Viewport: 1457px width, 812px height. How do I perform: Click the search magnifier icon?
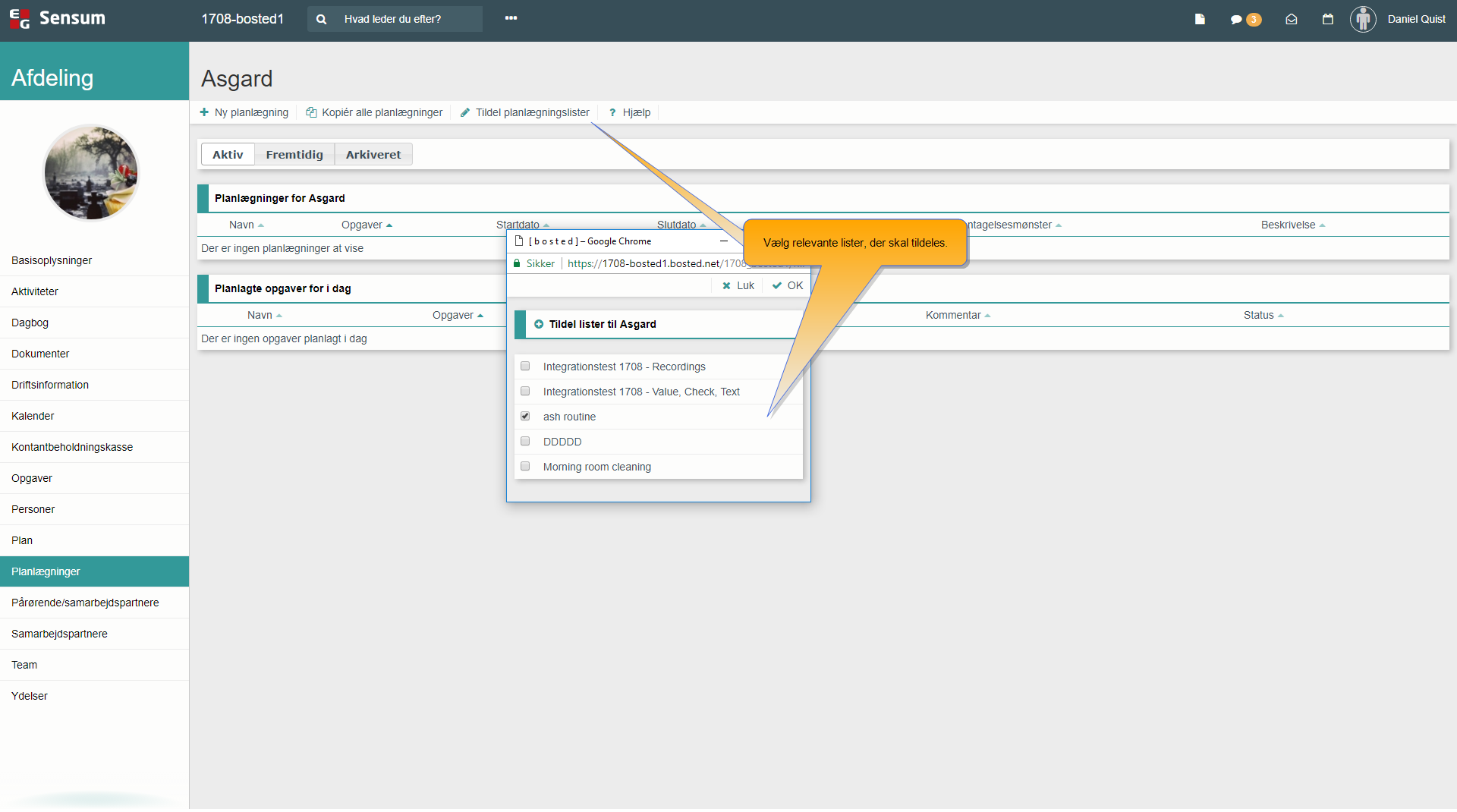click(x=322, y=19)
